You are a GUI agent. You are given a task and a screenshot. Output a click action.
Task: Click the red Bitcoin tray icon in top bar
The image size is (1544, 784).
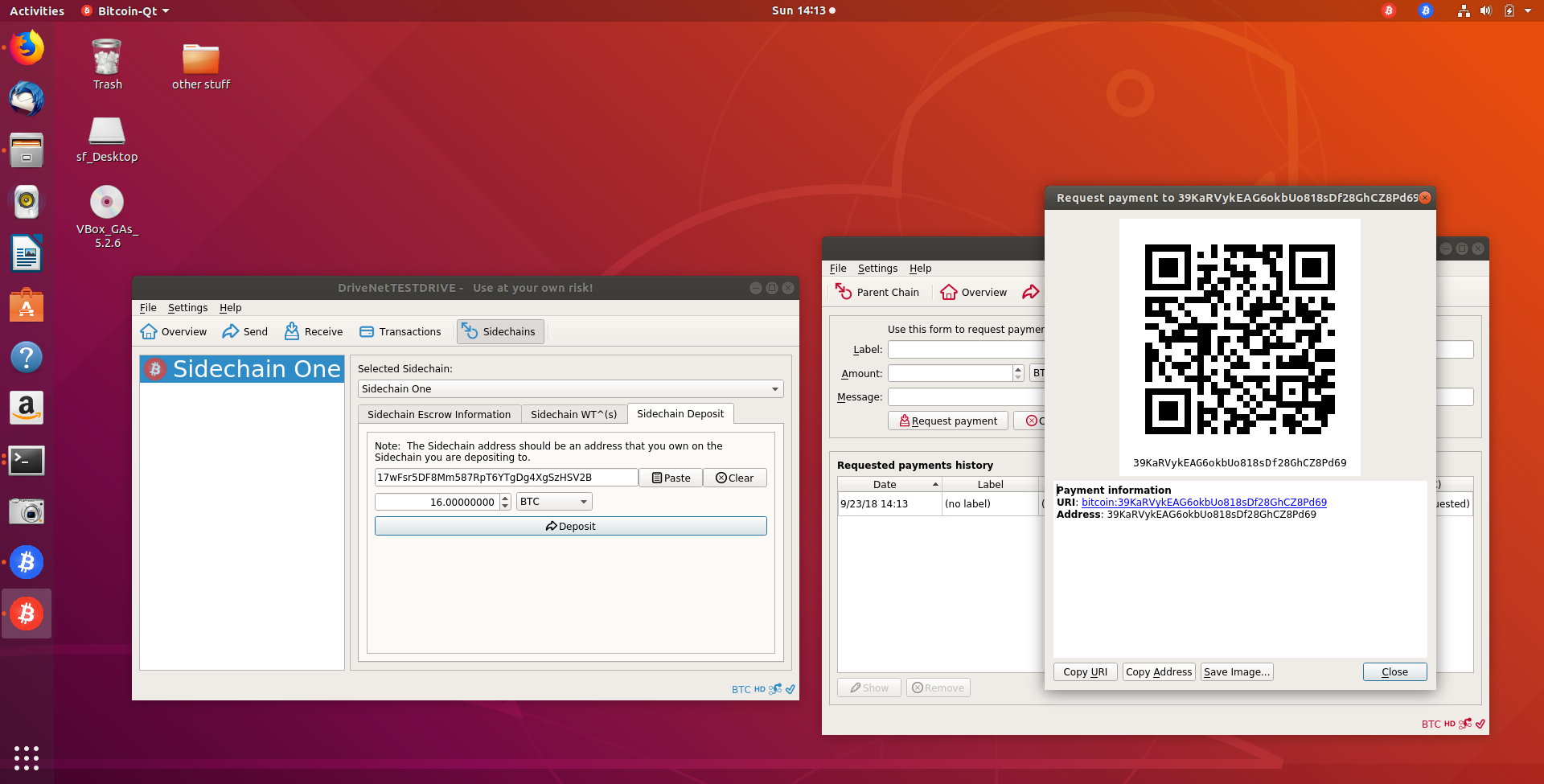(x=1389, y=10)
